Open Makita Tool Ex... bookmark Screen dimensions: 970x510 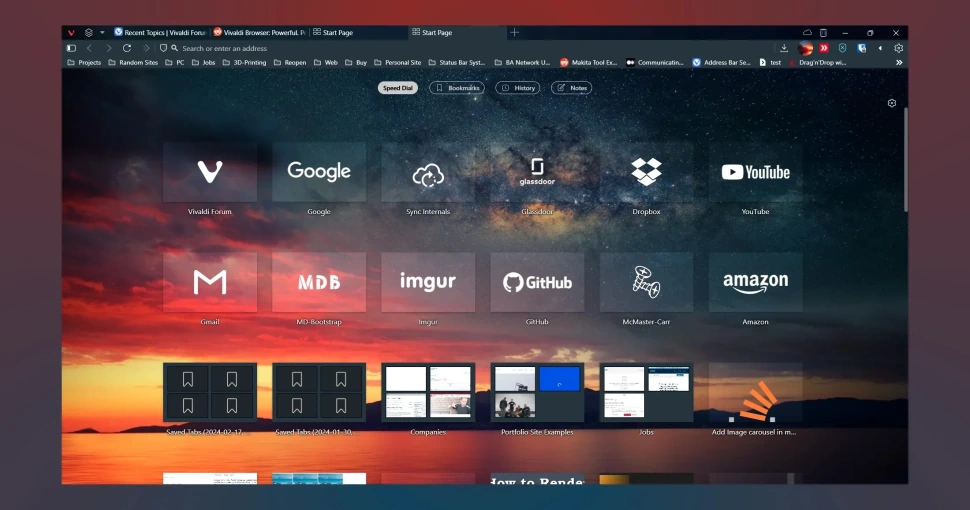[588, 63]
